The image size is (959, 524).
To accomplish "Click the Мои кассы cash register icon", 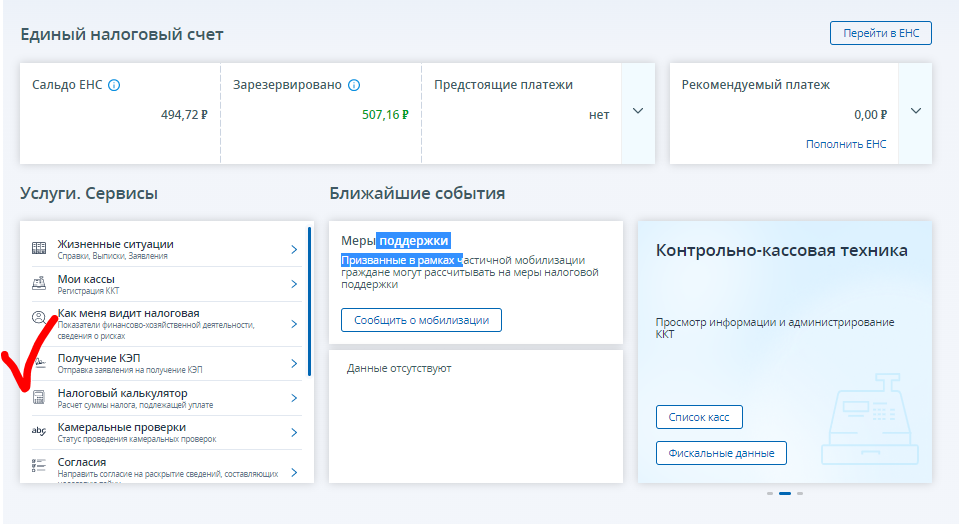I will pyautogui.click(x=39, y=283).
